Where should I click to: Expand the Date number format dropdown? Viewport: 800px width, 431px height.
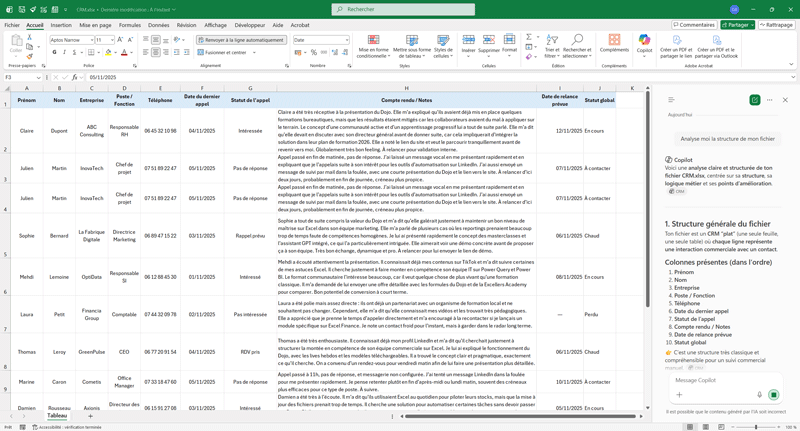[x=346, y=40]
